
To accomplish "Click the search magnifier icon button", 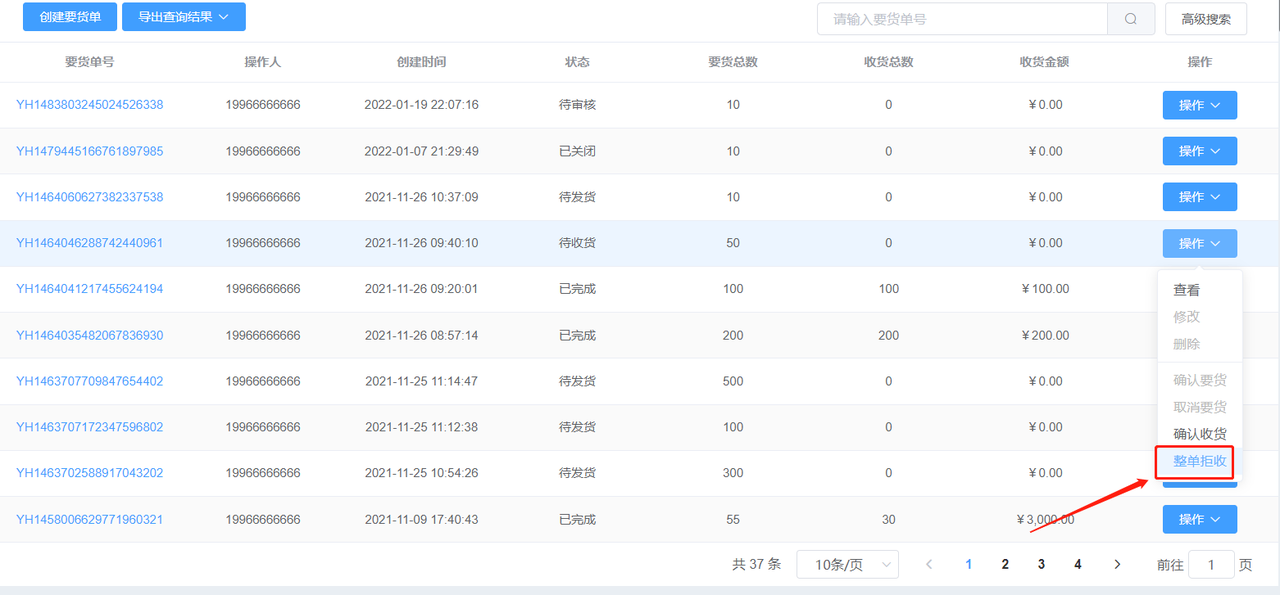I will [x=1131, y=19].
